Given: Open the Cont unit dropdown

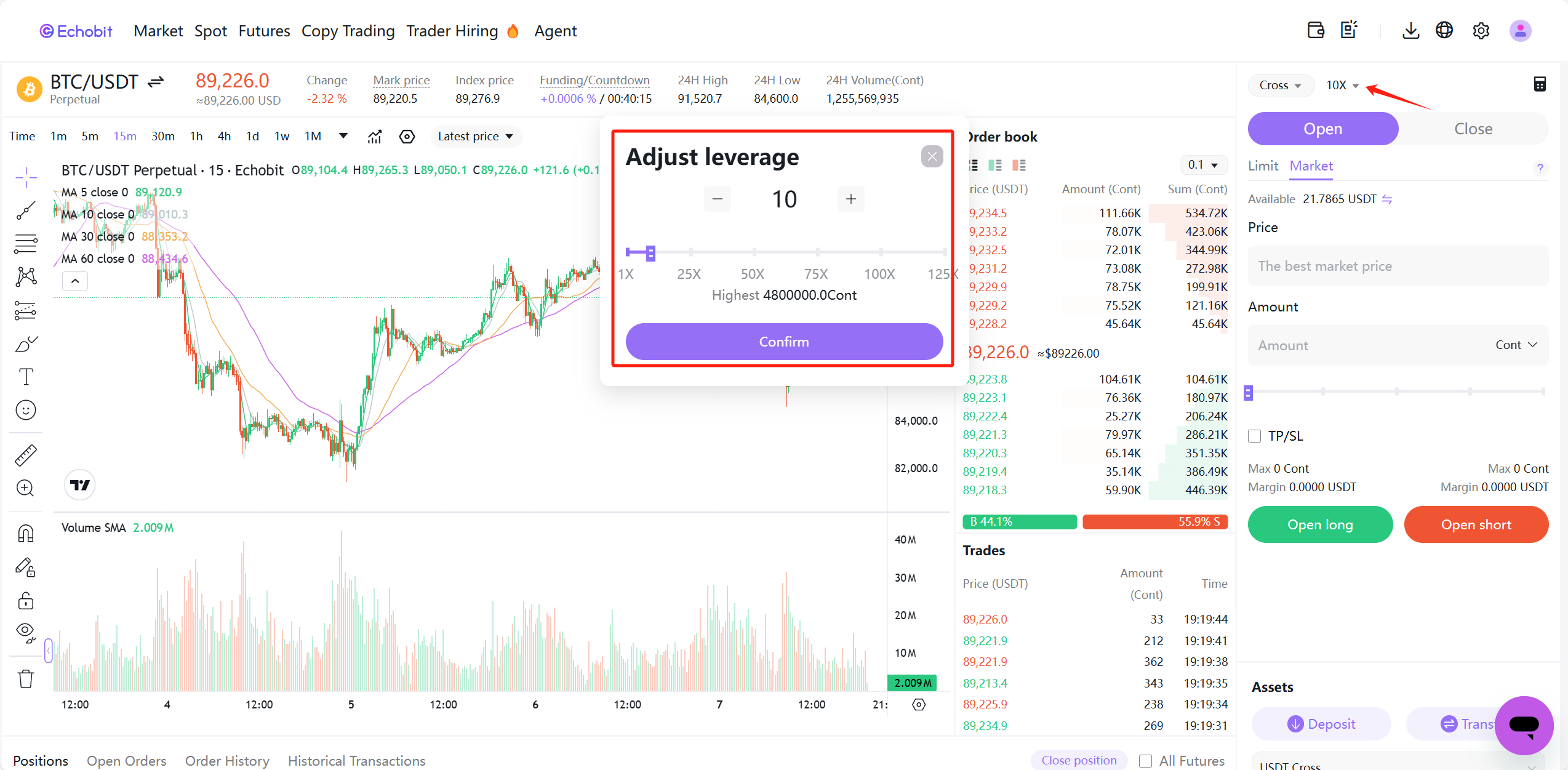Looking at the screenshot, I should coord(1516,345).
